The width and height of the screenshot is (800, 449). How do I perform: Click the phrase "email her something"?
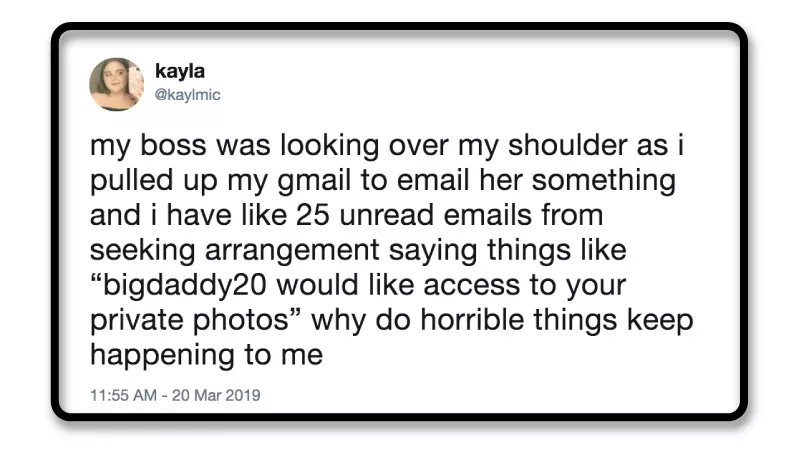[x=556, y=185]
